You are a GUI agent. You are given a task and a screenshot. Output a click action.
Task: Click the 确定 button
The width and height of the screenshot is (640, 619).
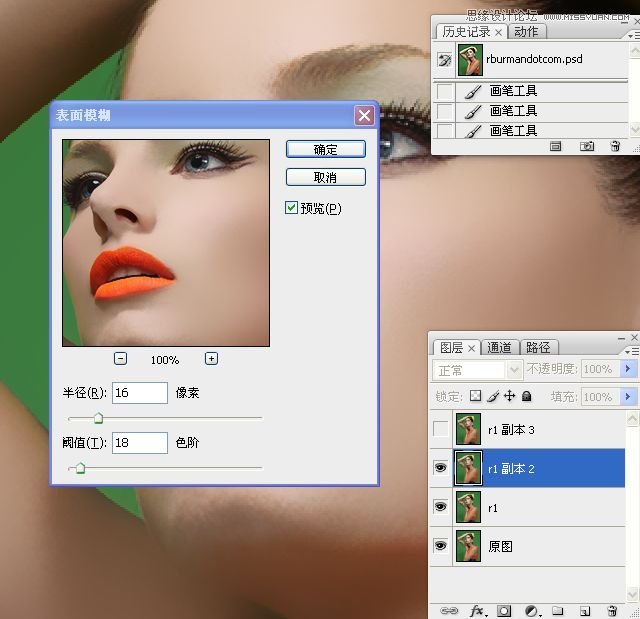pos(326,149)
